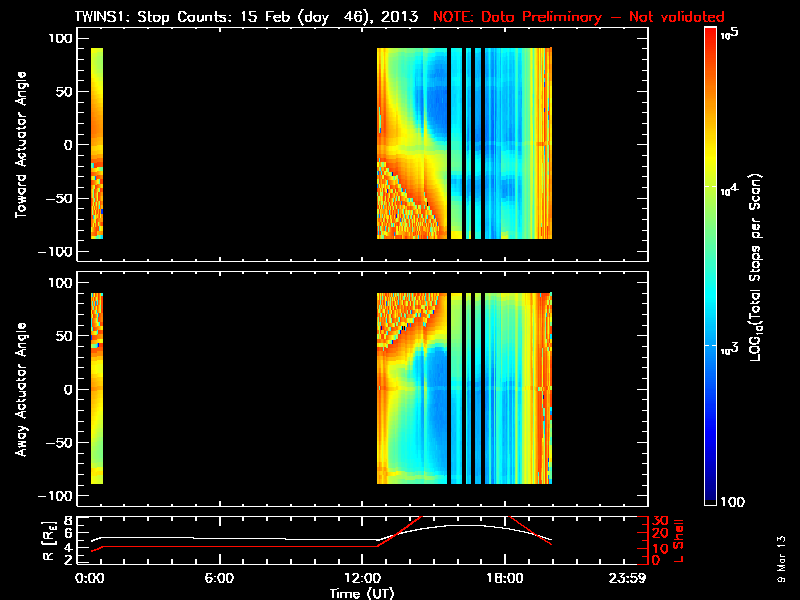Click the '12:00' time tick label
The width and height of the screenshot is (800, 600).
(x=362, y=578)
